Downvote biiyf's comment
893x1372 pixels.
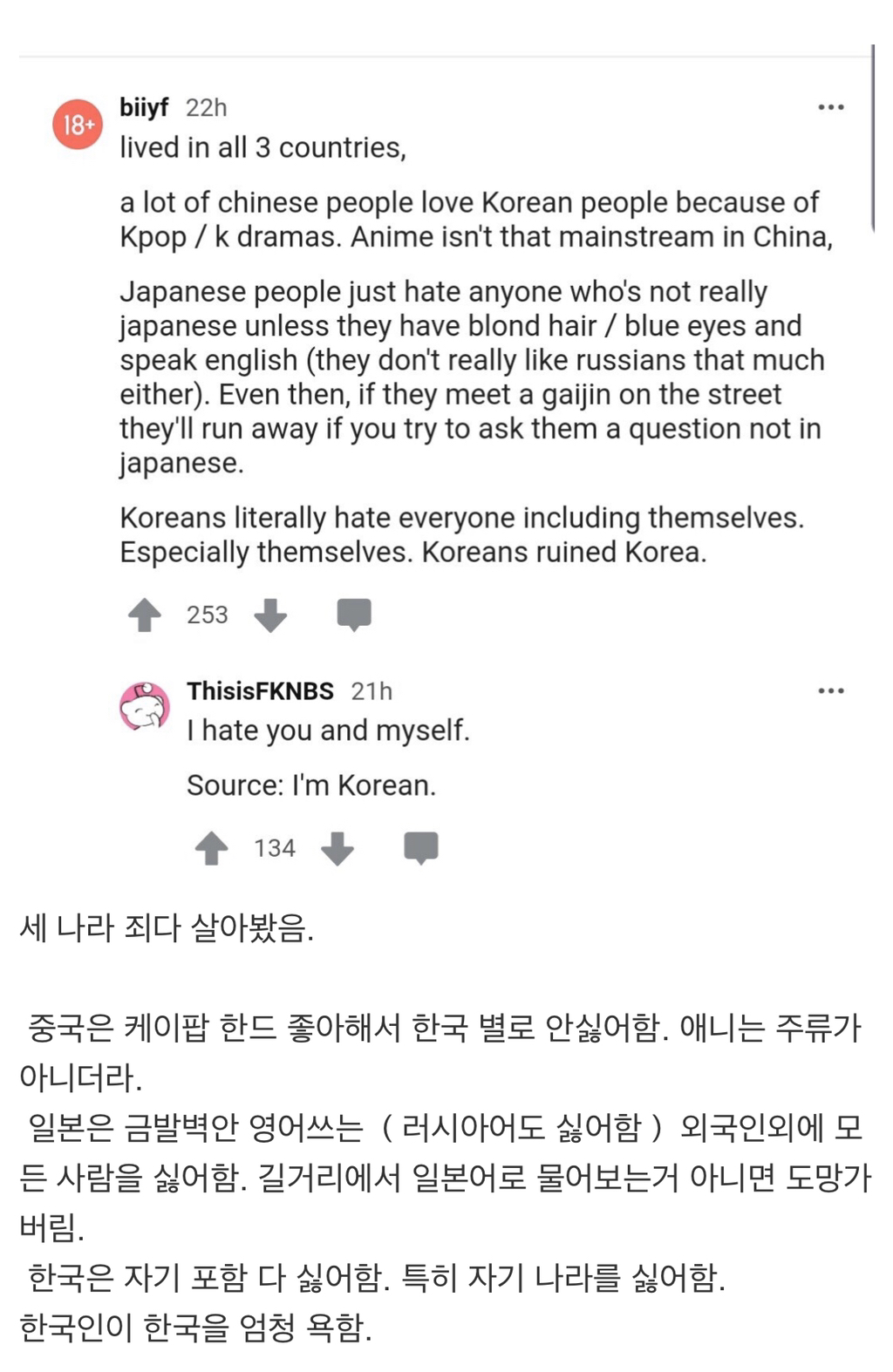point(271,615)
